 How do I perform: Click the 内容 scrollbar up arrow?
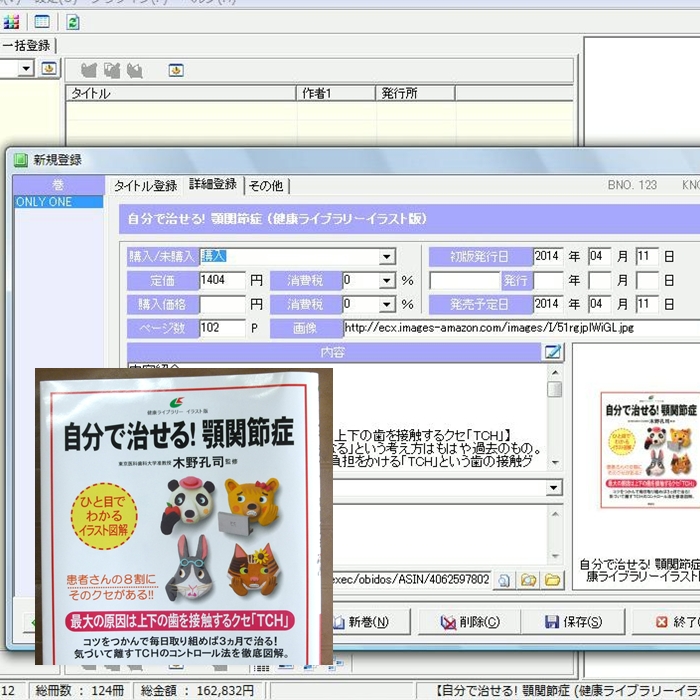555,372
